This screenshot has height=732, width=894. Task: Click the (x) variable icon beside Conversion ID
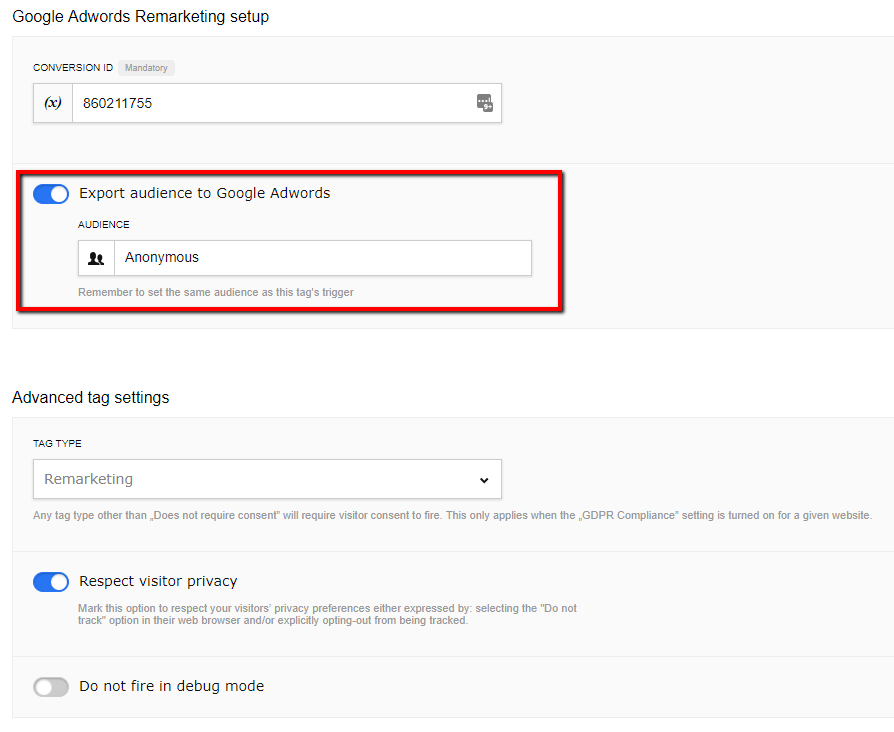(53, 103)
